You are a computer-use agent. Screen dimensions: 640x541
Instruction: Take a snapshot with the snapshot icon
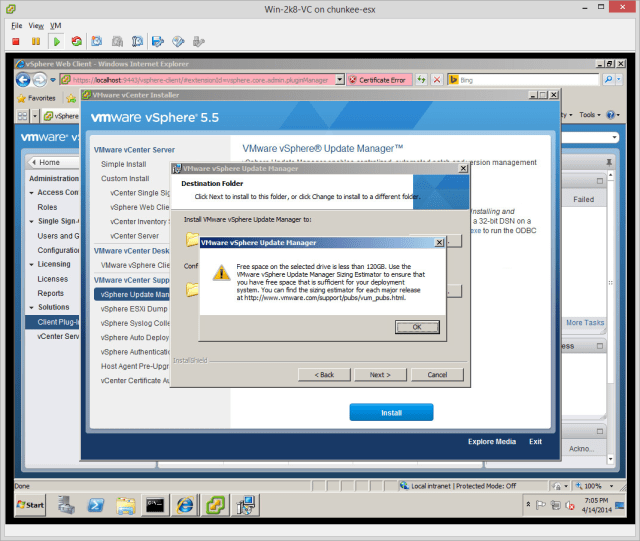click(97, 41)
